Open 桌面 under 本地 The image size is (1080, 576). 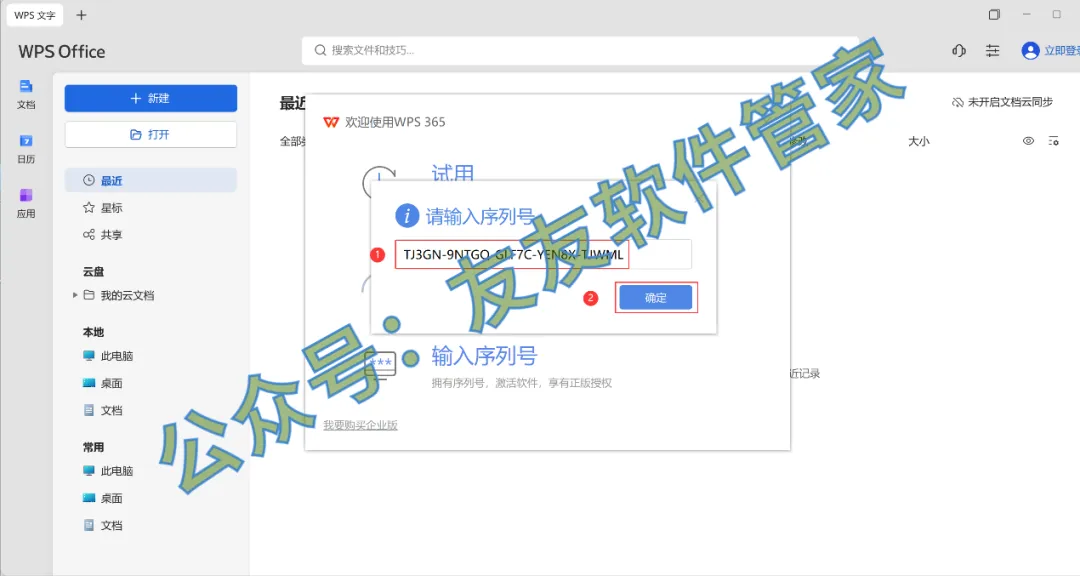(x=111, y=383)
